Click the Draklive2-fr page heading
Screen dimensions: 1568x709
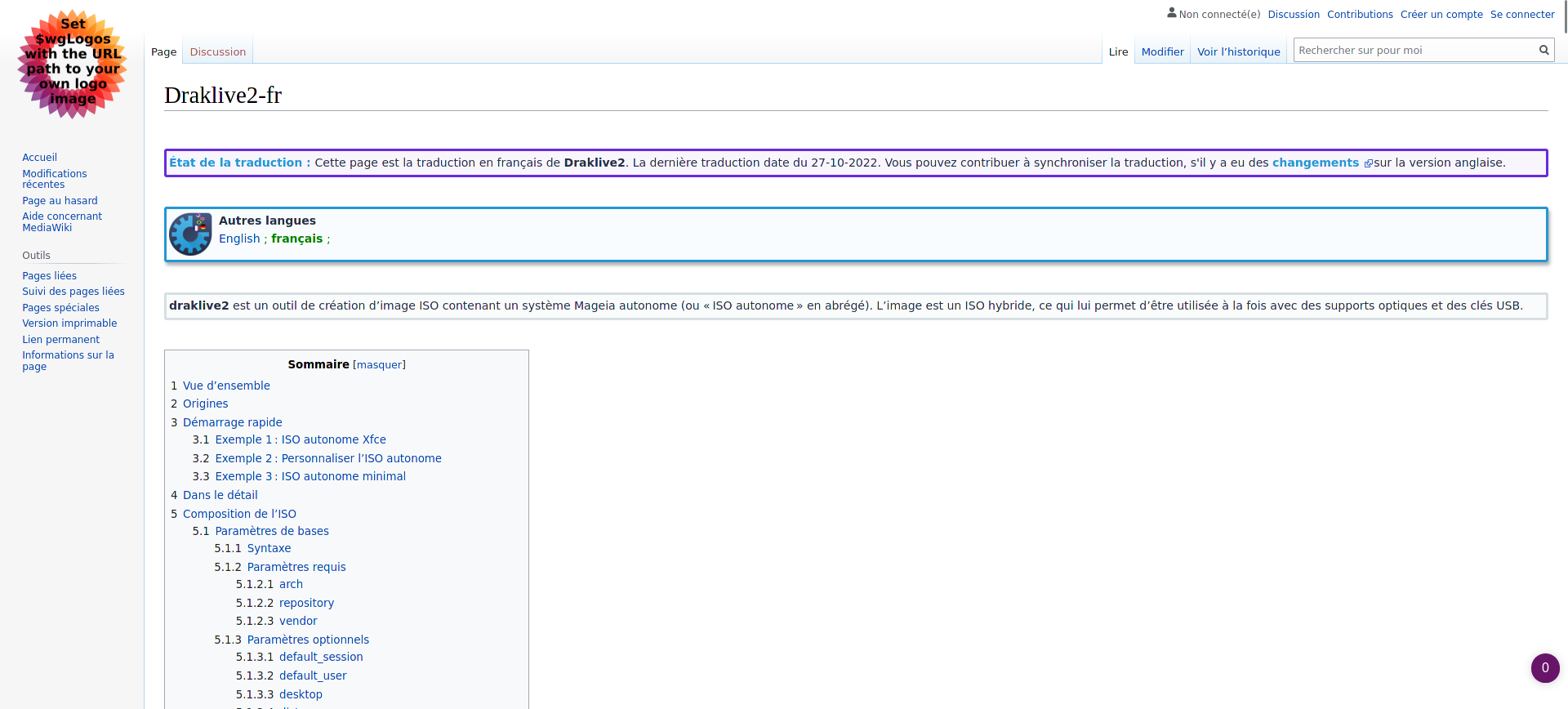[223, 96]
